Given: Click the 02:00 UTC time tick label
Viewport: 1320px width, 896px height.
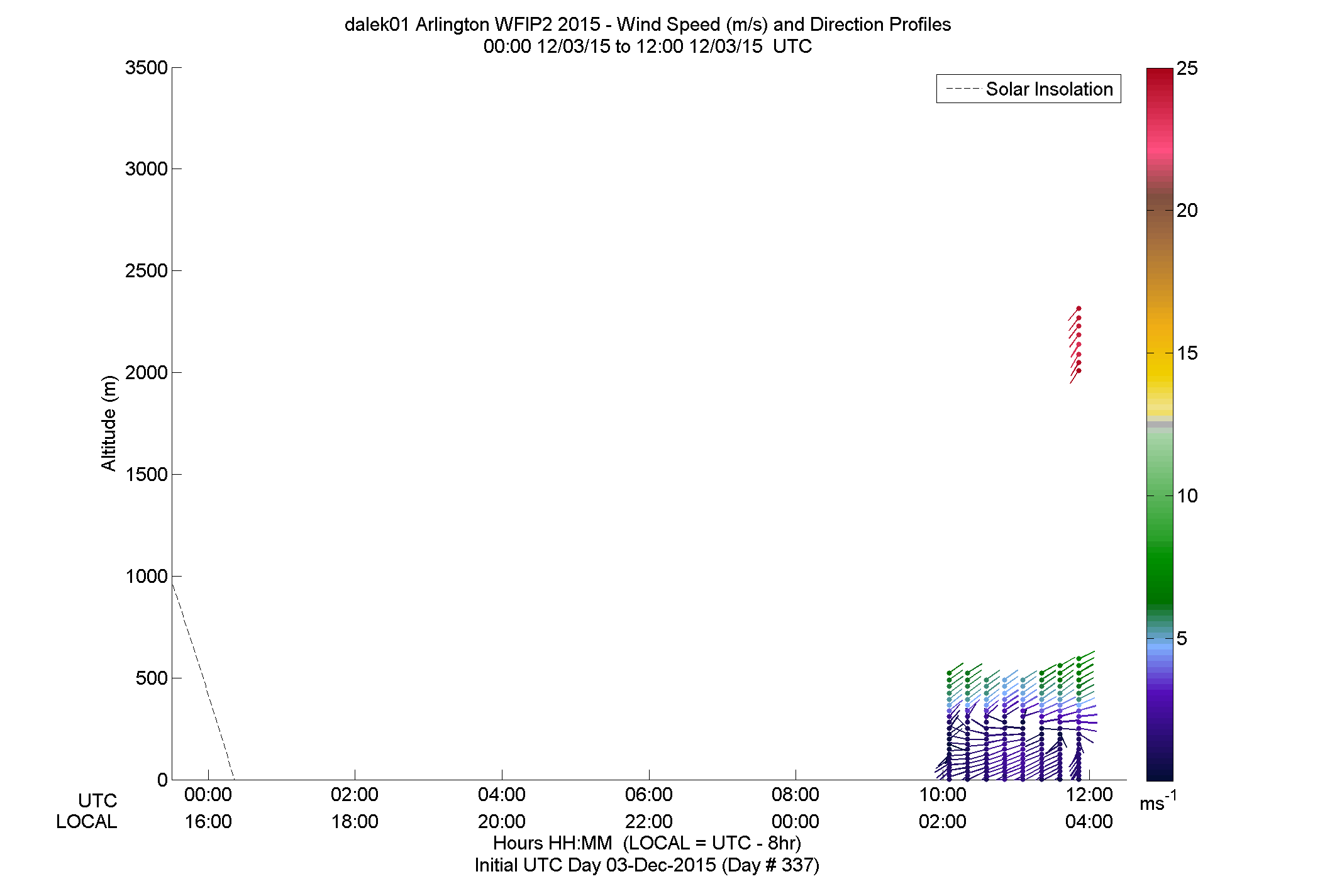Looking at the screenshot, I should (355, 794).
